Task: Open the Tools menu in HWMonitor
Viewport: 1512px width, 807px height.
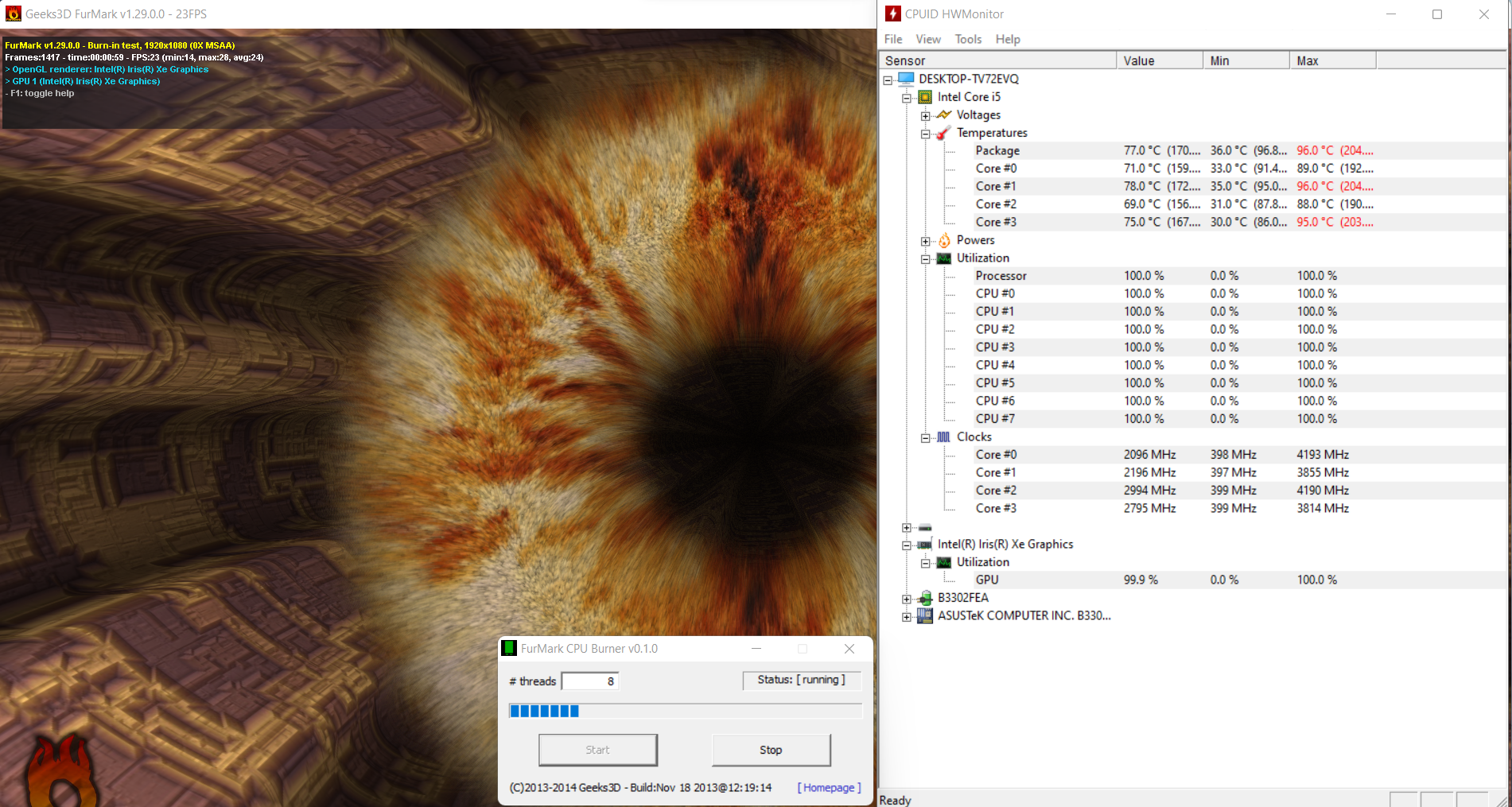Action: (968, 39)
